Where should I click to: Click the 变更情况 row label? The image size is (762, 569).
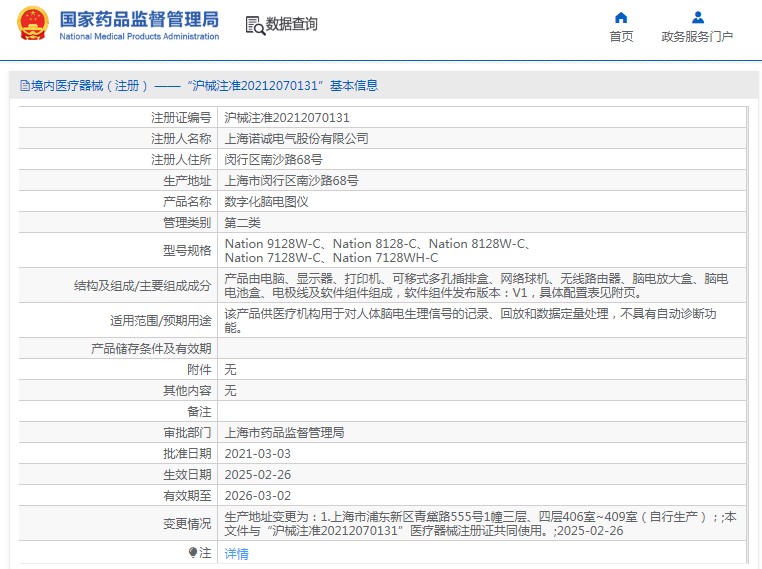tap(187, 523)
